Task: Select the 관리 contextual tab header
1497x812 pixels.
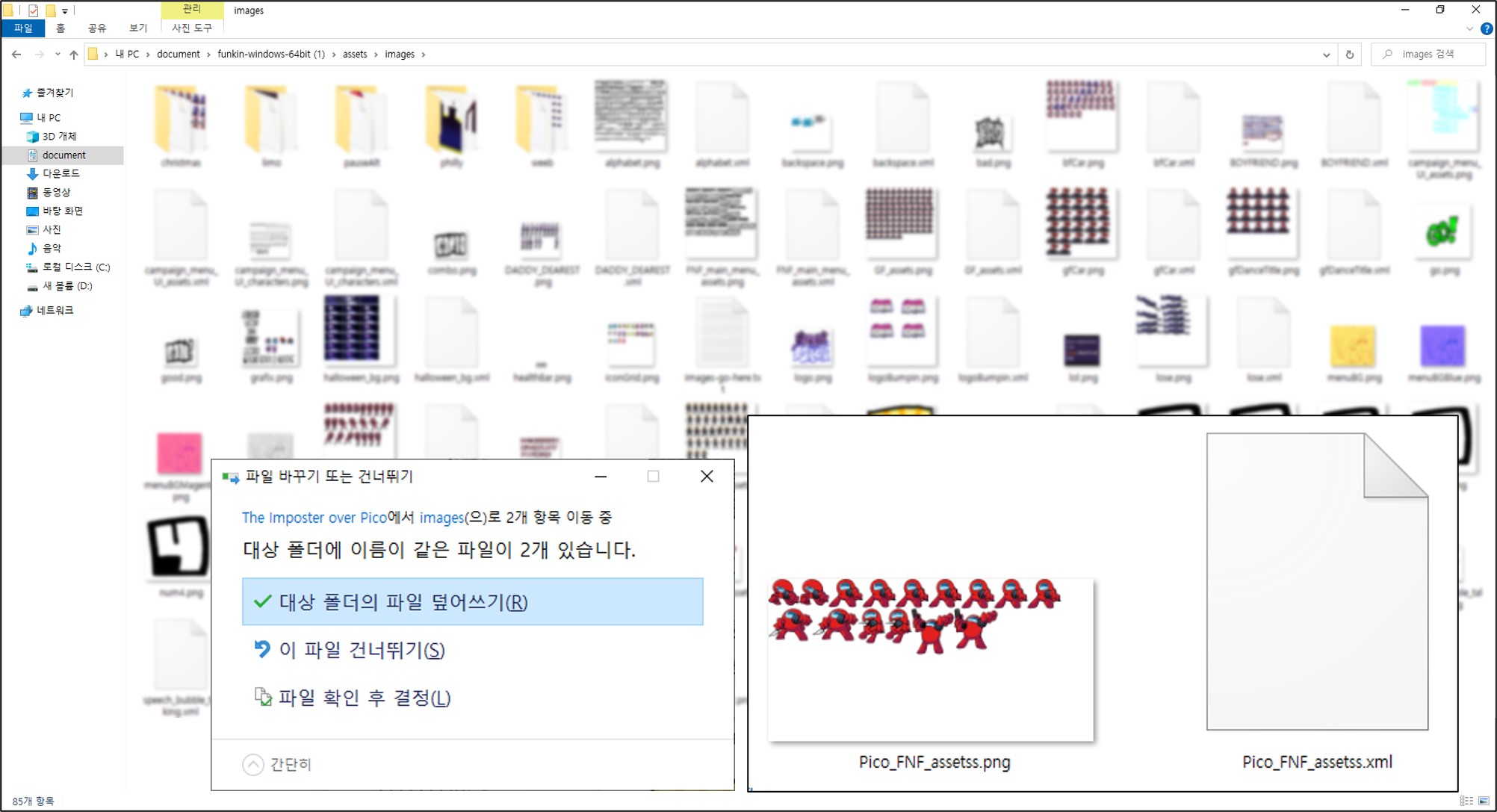Action: click(x=192, y=9)
